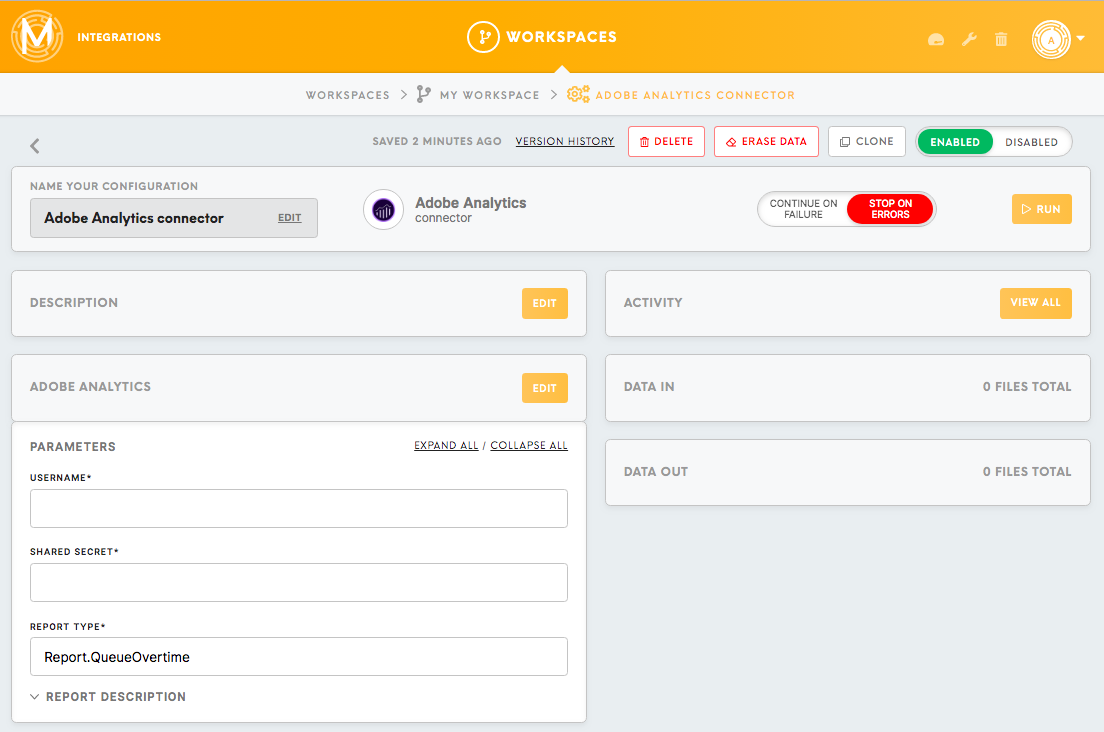Select the Adobe Analytics Connector breadcrumb

point(695,95)
